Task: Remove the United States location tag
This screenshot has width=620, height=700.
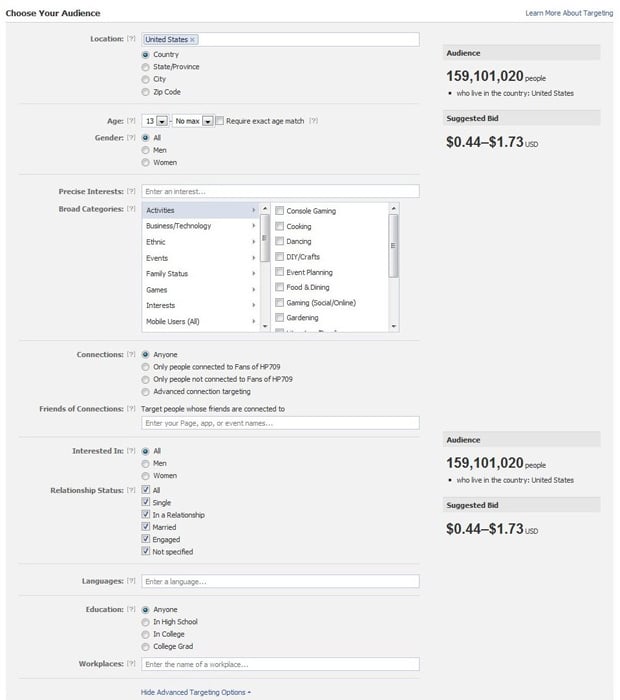Action: pos(192,40)
